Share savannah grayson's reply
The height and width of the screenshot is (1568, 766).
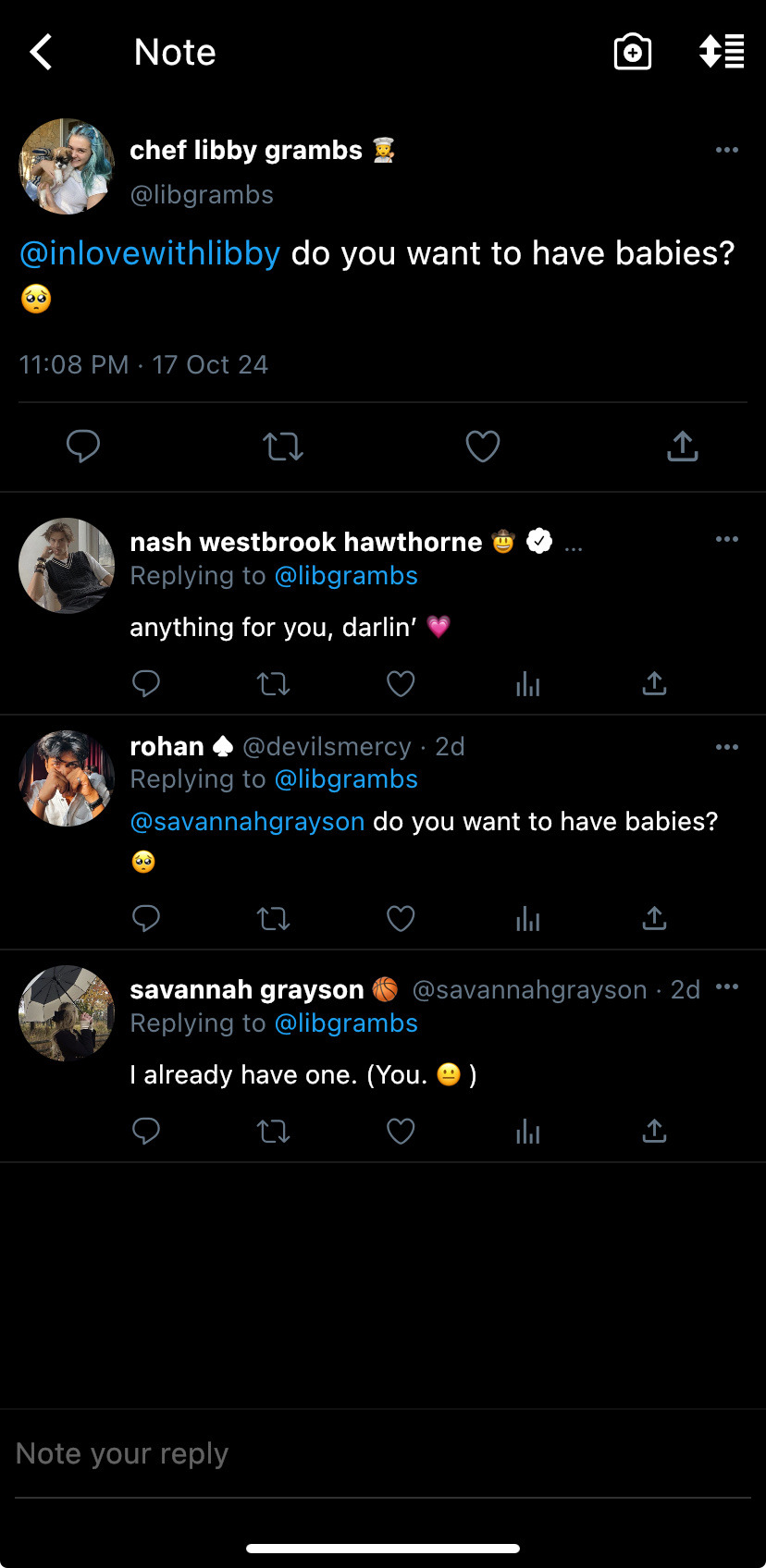(x=654, y=1132)
